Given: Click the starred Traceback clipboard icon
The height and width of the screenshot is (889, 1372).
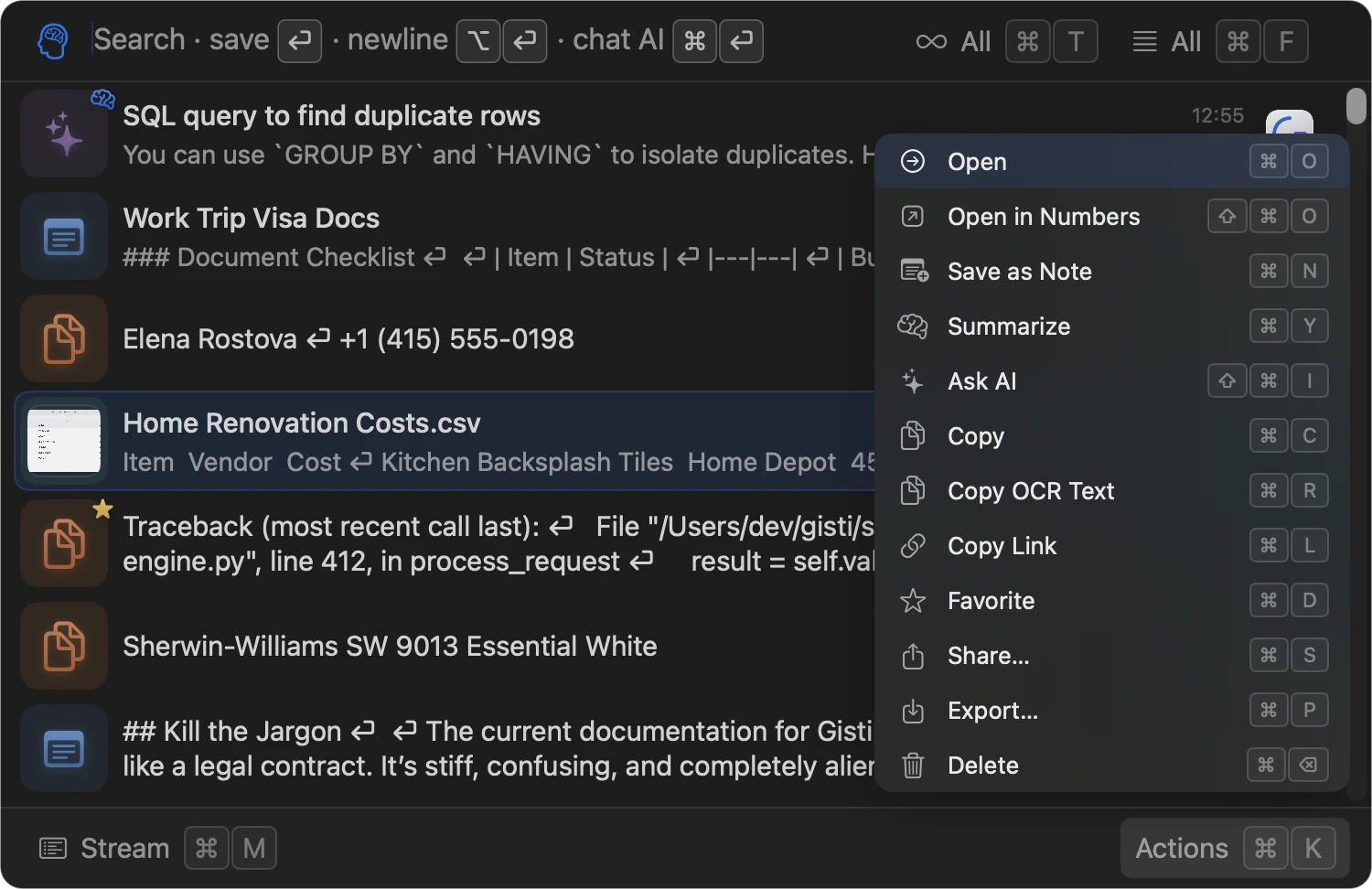Looking at the screenshot, I should coord(64,543).
